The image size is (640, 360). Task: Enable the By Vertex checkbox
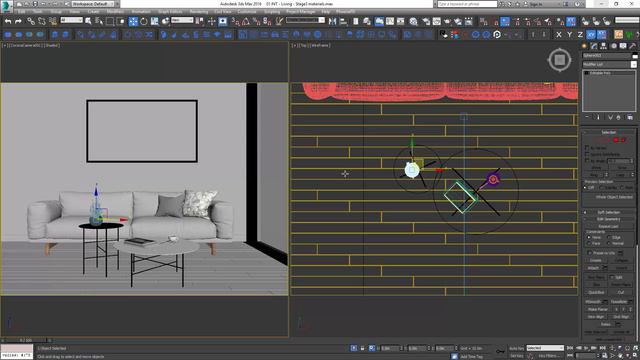(587, 148)
